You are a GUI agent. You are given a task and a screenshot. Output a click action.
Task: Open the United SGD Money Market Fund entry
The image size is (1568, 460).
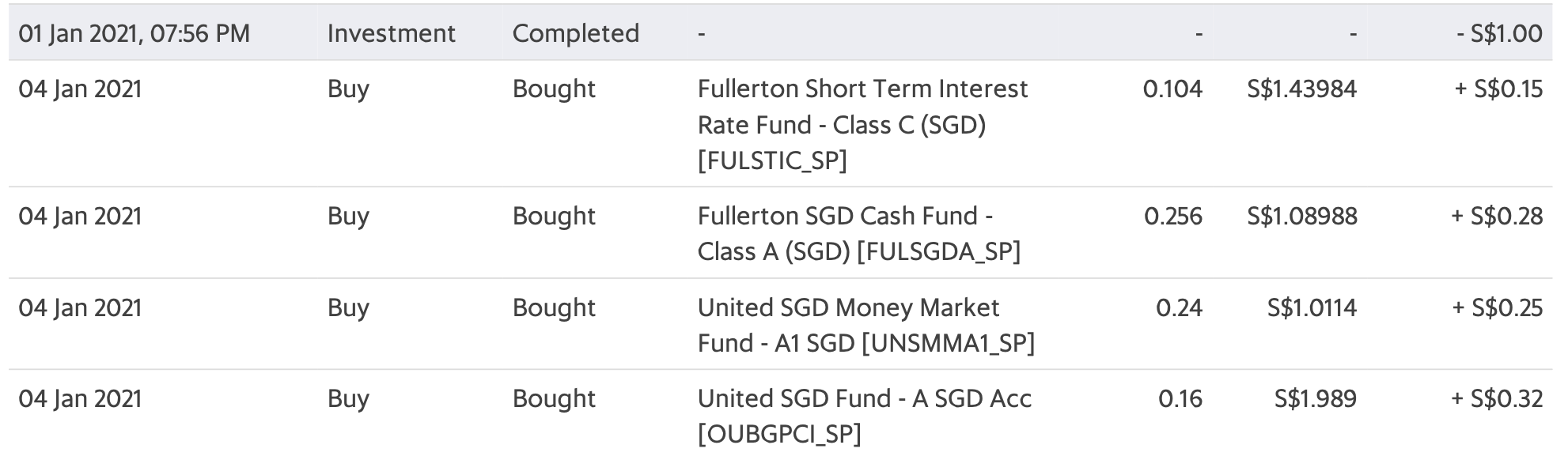(866, 325)
